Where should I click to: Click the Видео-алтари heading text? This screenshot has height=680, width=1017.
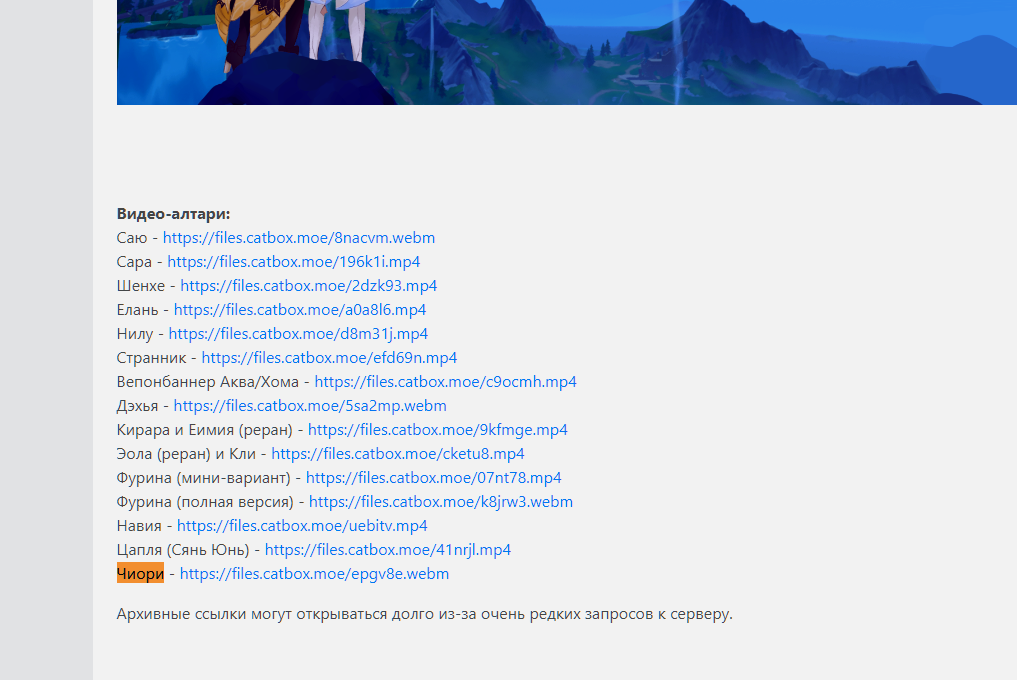click(x=173, y=214)
